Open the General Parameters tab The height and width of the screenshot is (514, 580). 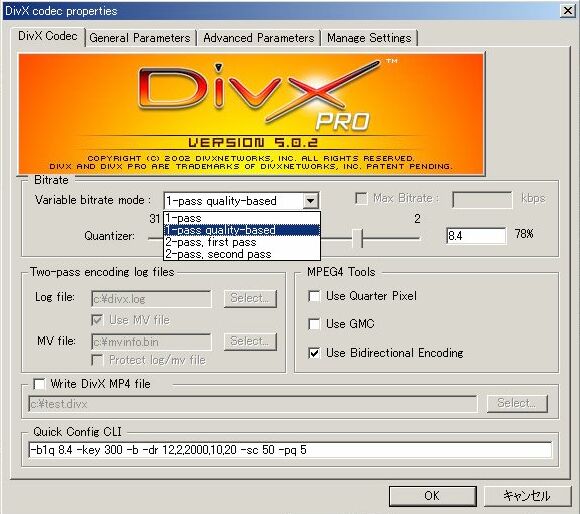pyautogui.click(x=140, y=38)
